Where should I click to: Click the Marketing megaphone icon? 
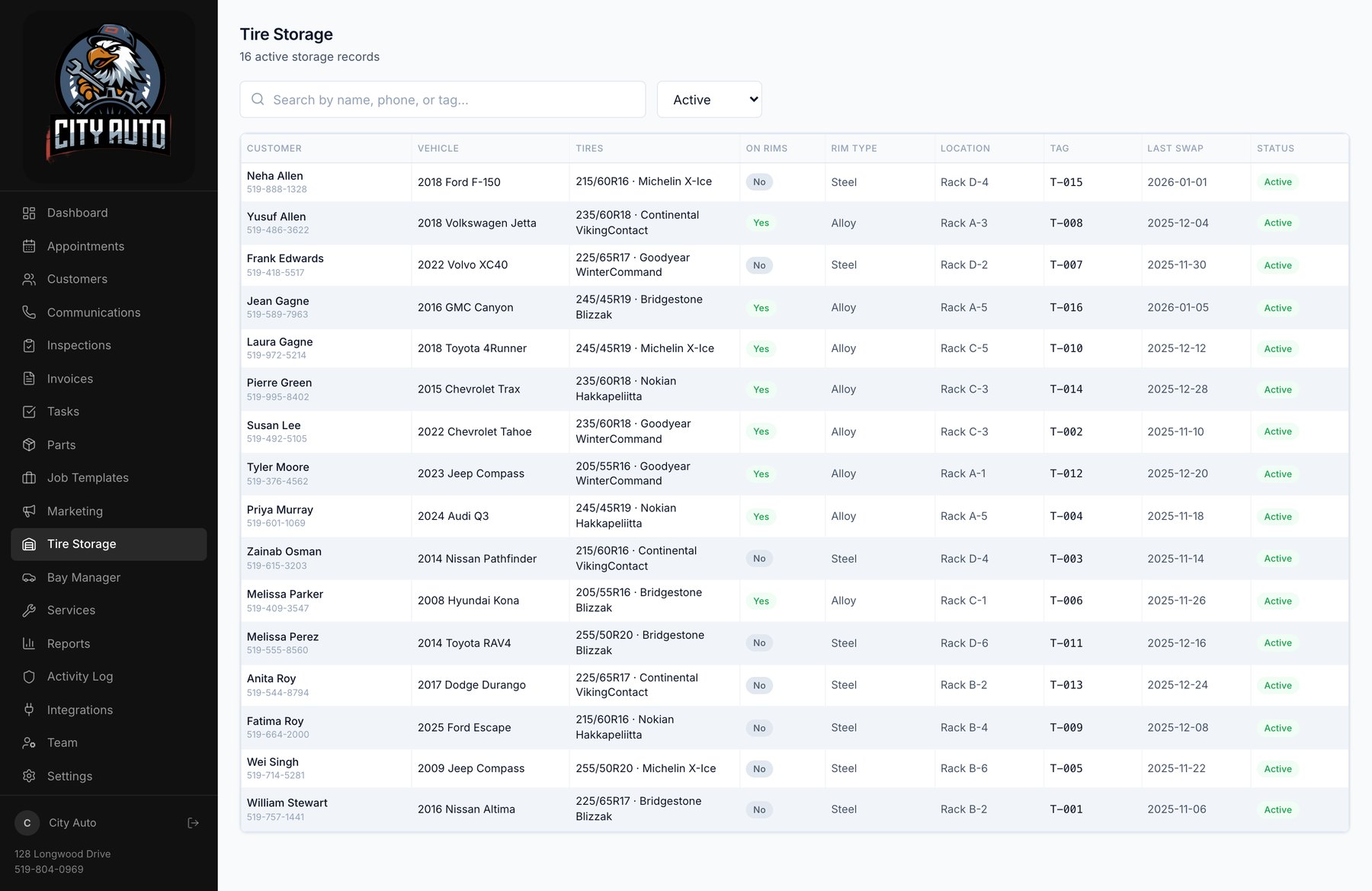pyautogui.click(x=29, y=511)
